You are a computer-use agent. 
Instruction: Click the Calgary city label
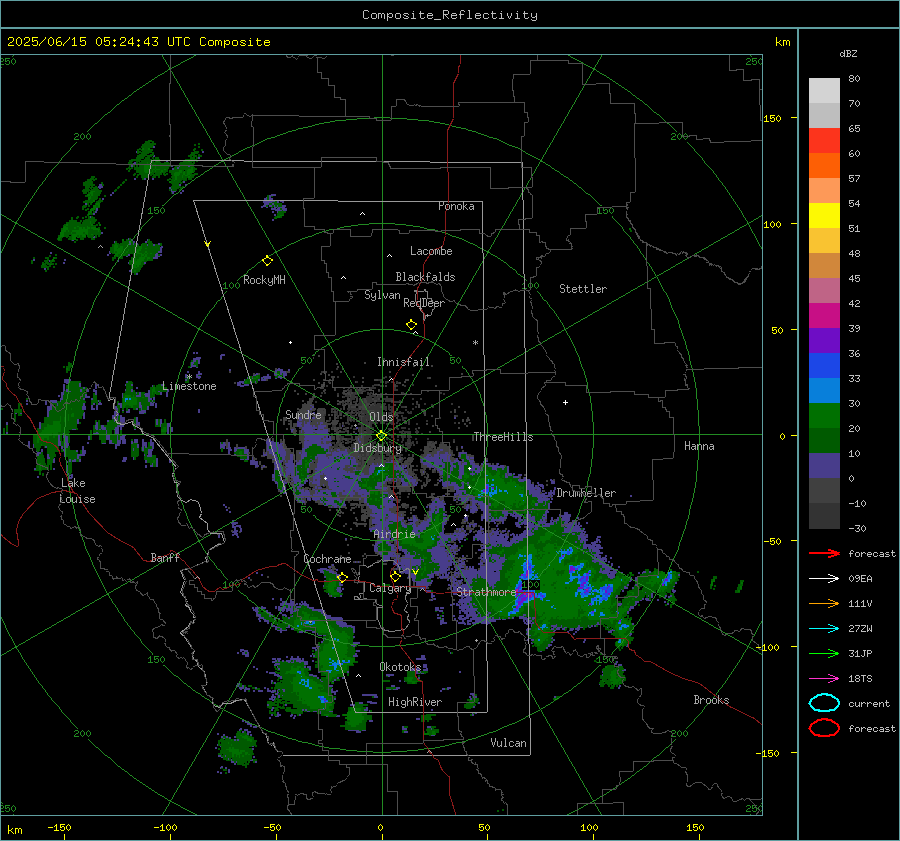[390, 588]
